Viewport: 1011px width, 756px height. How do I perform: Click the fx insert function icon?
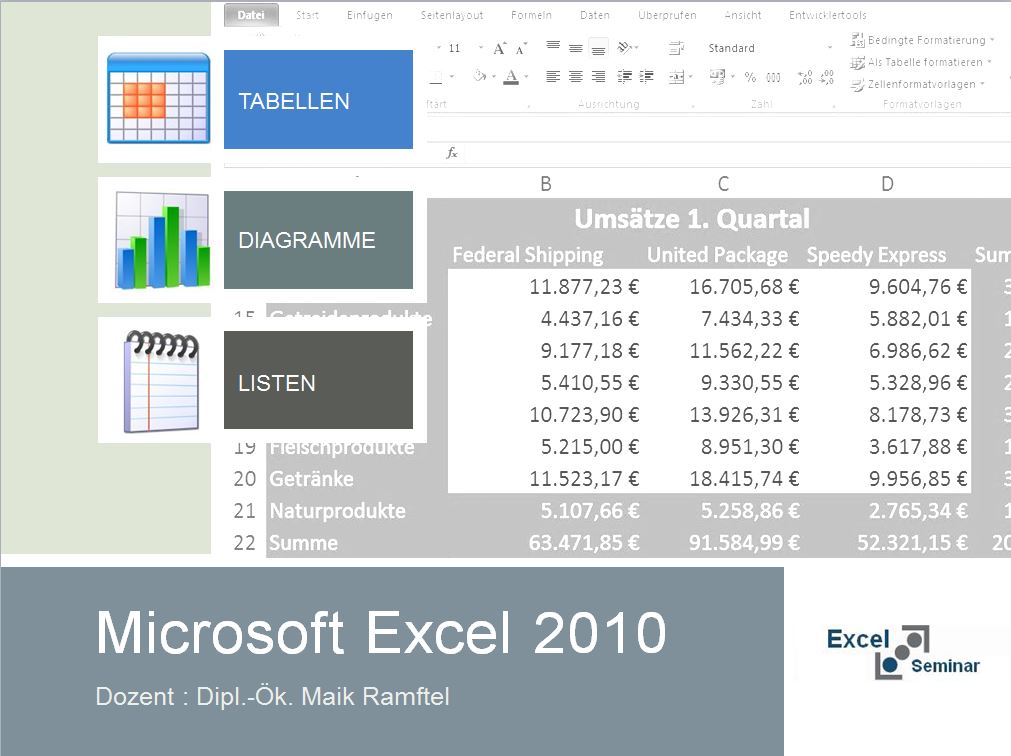coord(452,153)
